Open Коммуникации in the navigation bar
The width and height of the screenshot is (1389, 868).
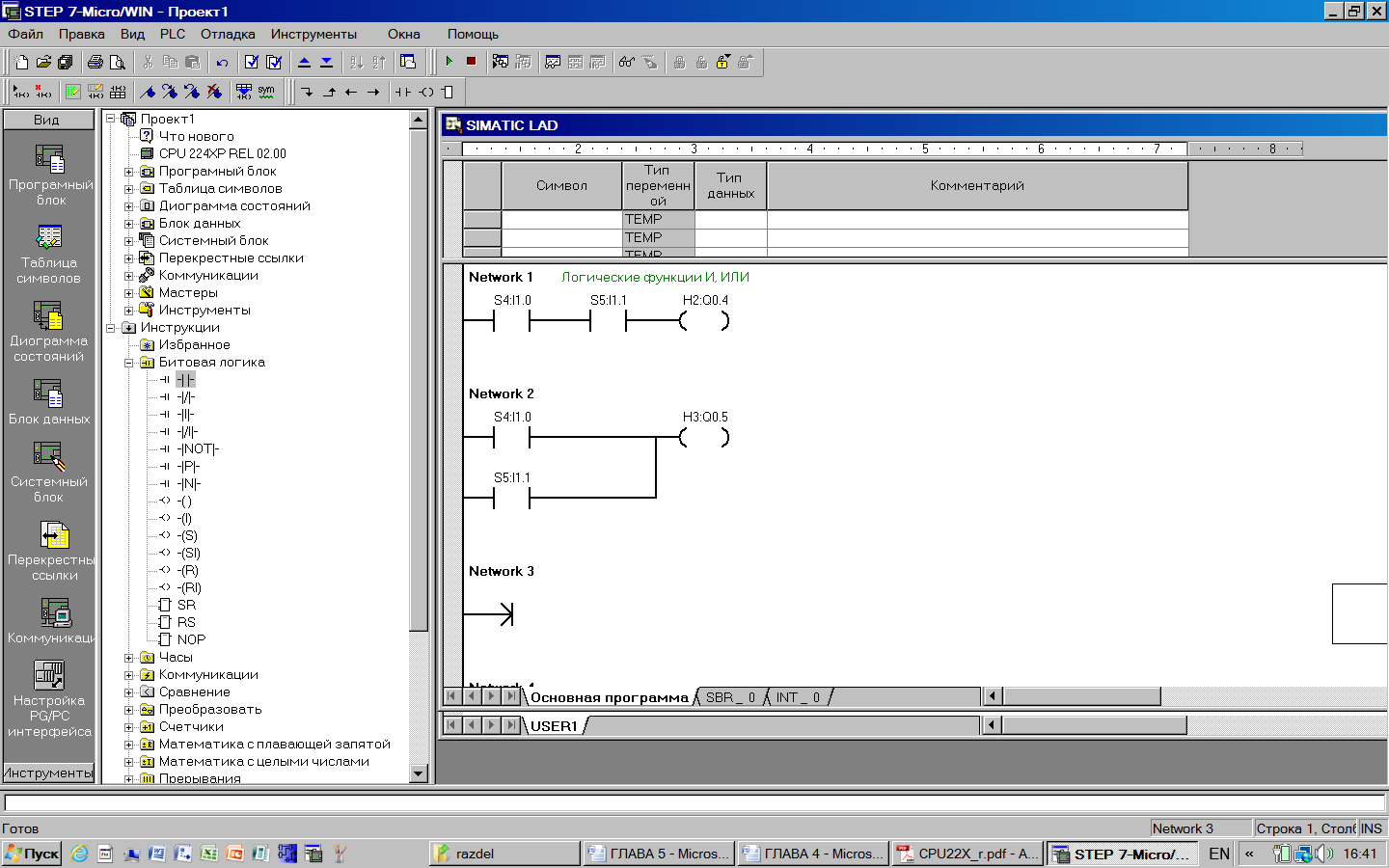coord(50,621)
